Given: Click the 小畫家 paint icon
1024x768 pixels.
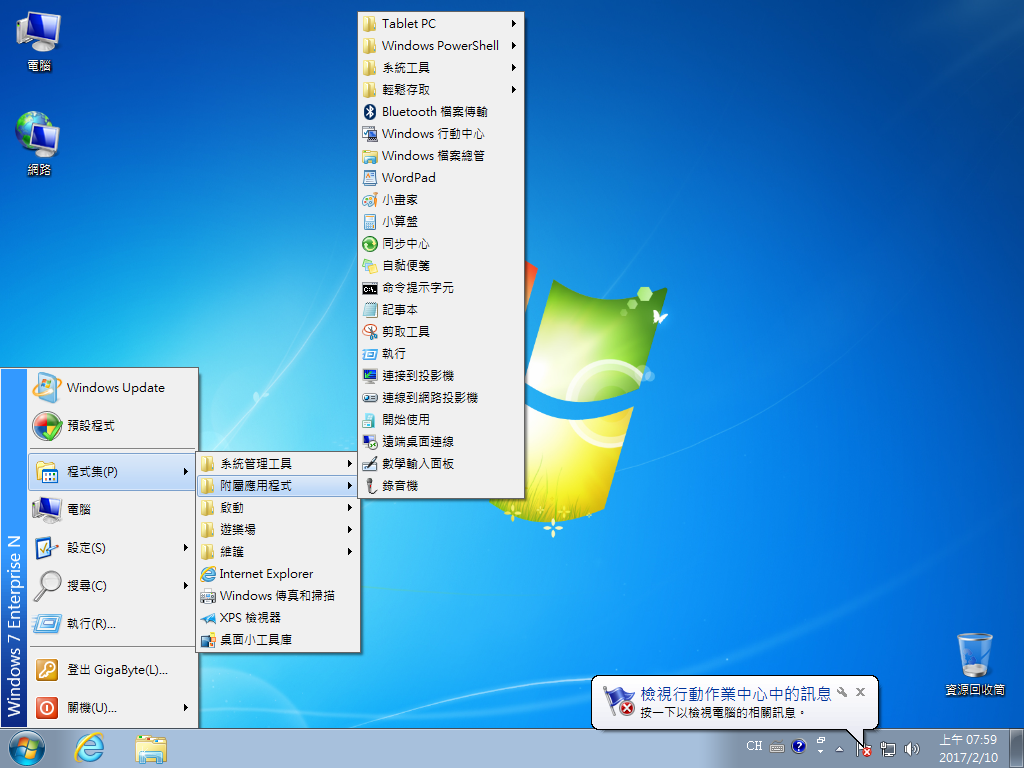Looking at the screenshot, I should click(x=370, y=200).
